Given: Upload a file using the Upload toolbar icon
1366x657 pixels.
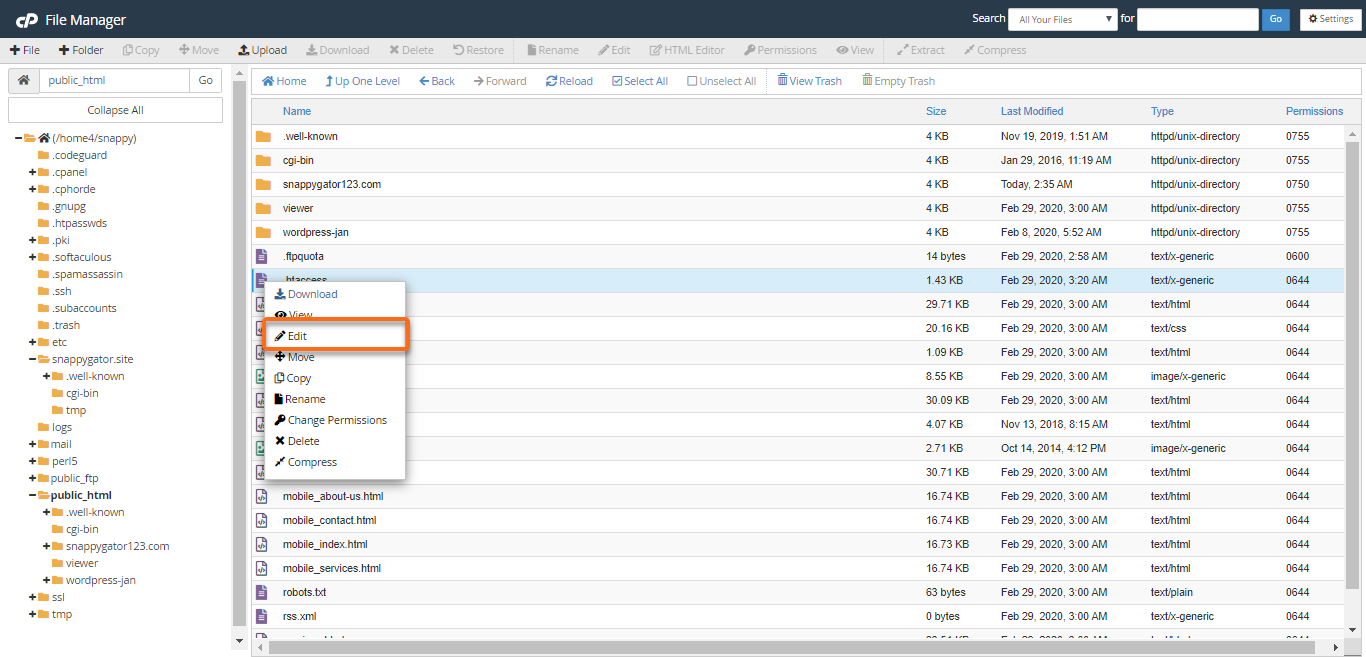Looking at the screenshot, I should [262, 49].
